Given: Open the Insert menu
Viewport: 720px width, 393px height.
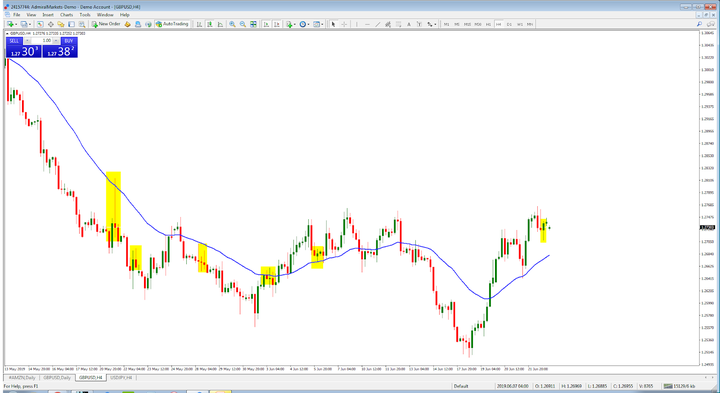Looking at the screenshot, I should point(48,15).
